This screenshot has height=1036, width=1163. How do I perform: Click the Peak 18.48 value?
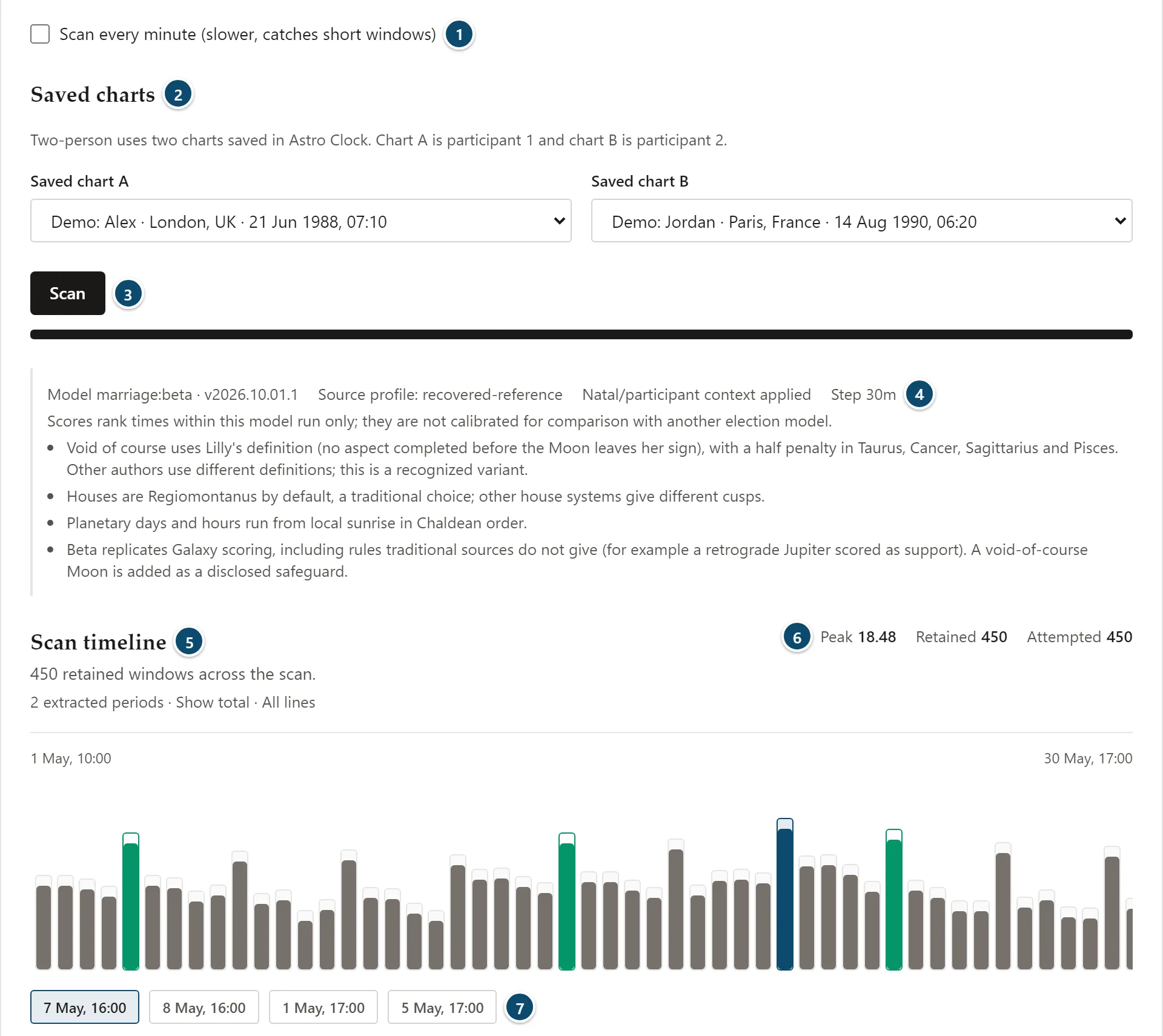(858, 637)
